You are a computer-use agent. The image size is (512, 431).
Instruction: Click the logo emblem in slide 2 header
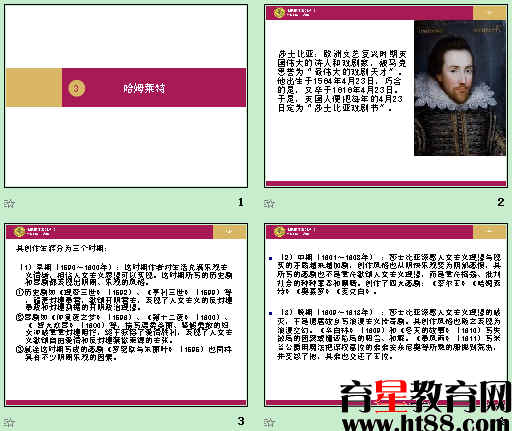[279, 13]
